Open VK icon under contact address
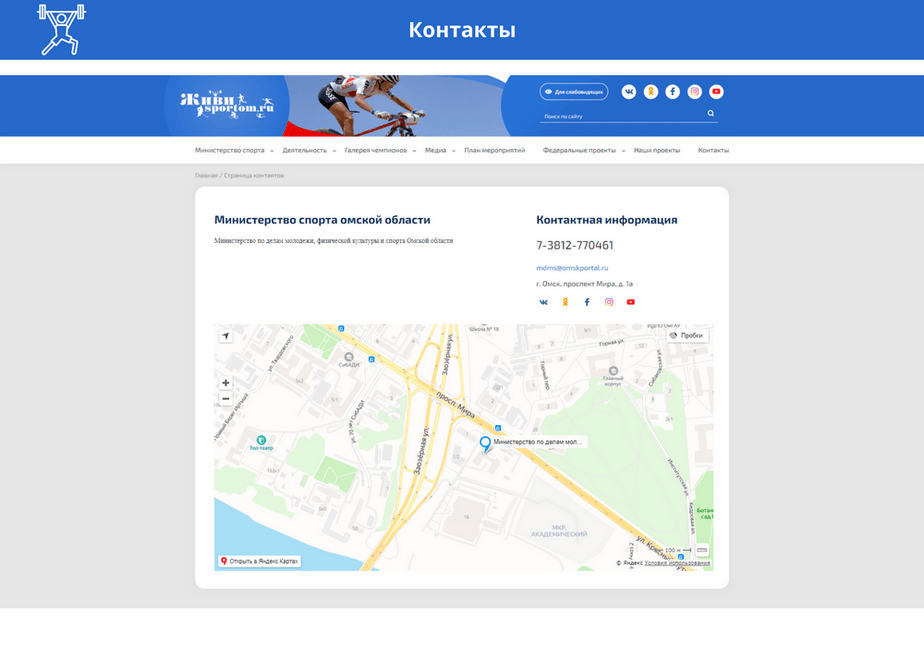 (x=543, y=302)
